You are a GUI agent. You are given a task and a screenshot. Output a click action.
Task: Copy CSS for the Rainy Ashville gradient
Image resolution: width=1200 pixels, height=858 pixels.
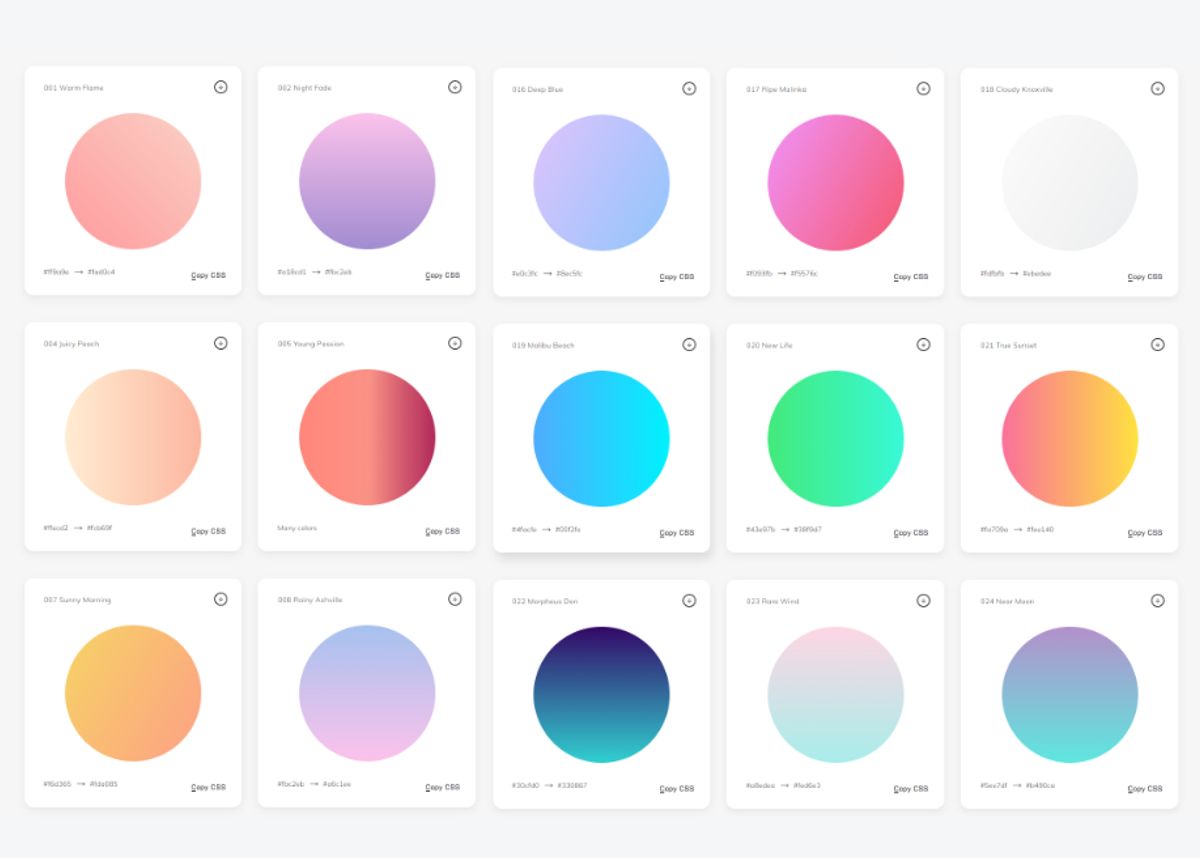(x=443, y=787)
